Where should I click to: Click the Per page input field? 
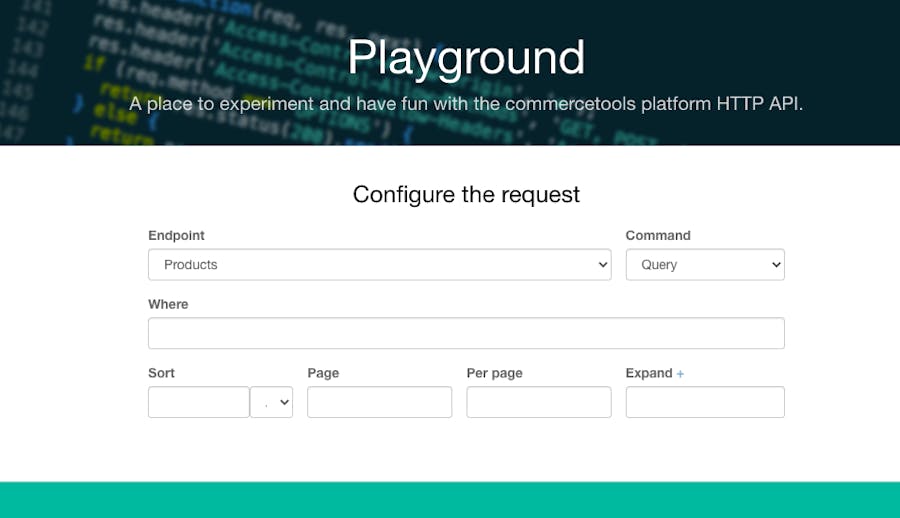[538, 402]
